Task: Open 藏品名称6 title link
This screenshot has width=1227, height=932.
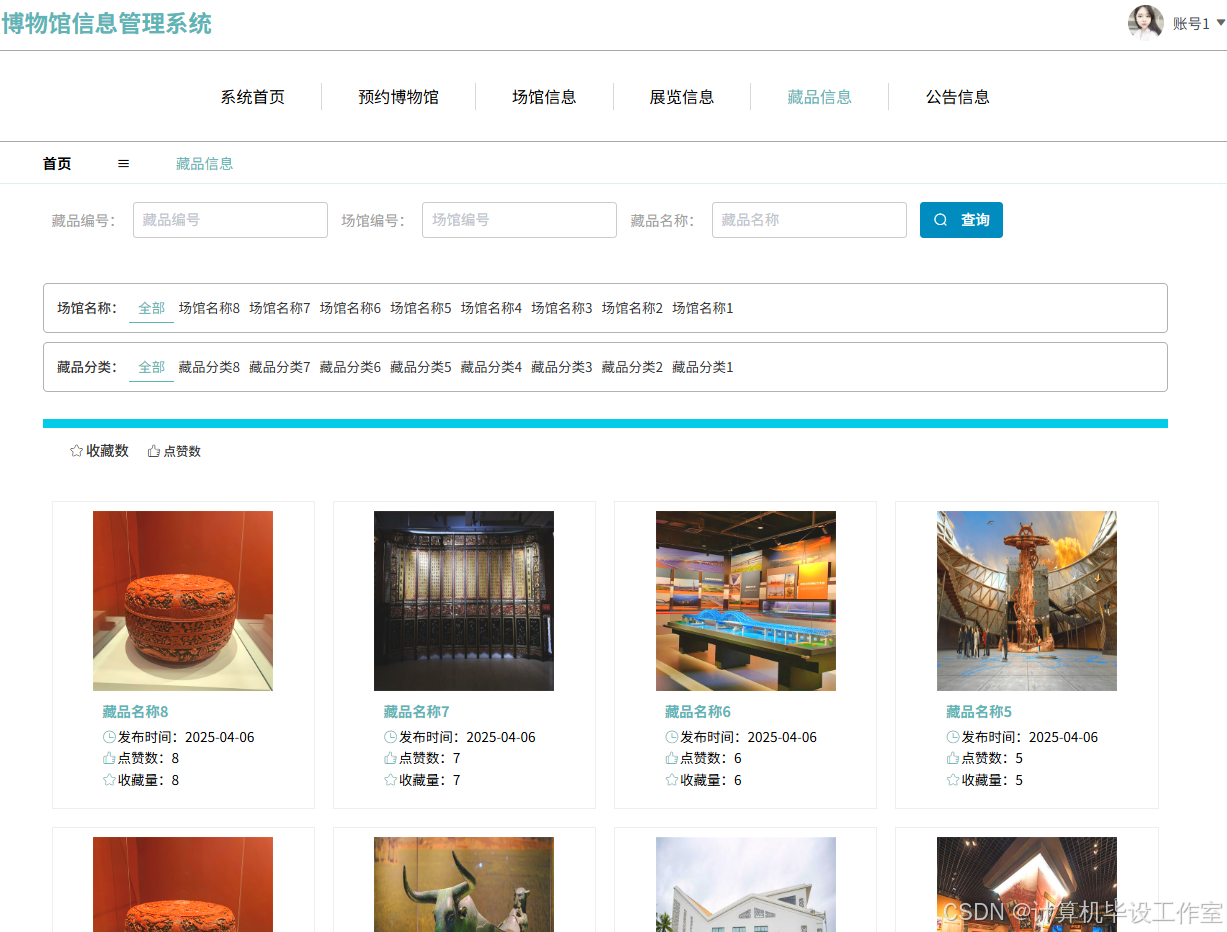Action: pyautogui.click(x=698, y=712)
